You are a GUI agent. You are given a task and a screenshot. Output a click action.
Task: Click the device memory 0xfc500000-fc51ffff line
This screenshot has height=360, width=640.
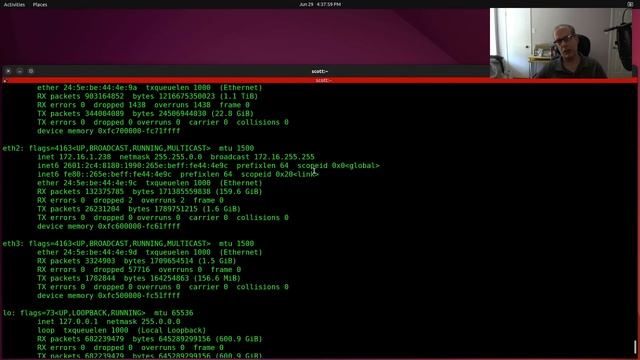(109, 296)
